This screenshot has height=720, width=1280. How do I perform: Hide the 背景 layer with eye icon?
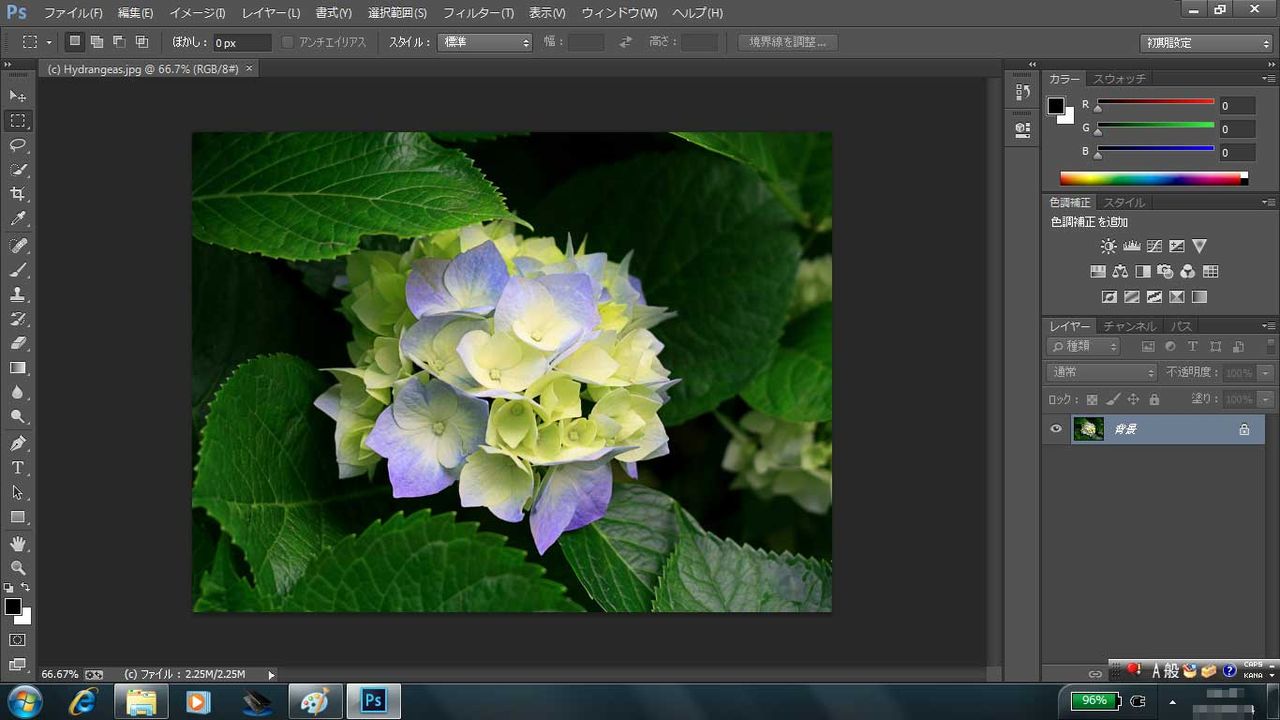[1056, 429]
